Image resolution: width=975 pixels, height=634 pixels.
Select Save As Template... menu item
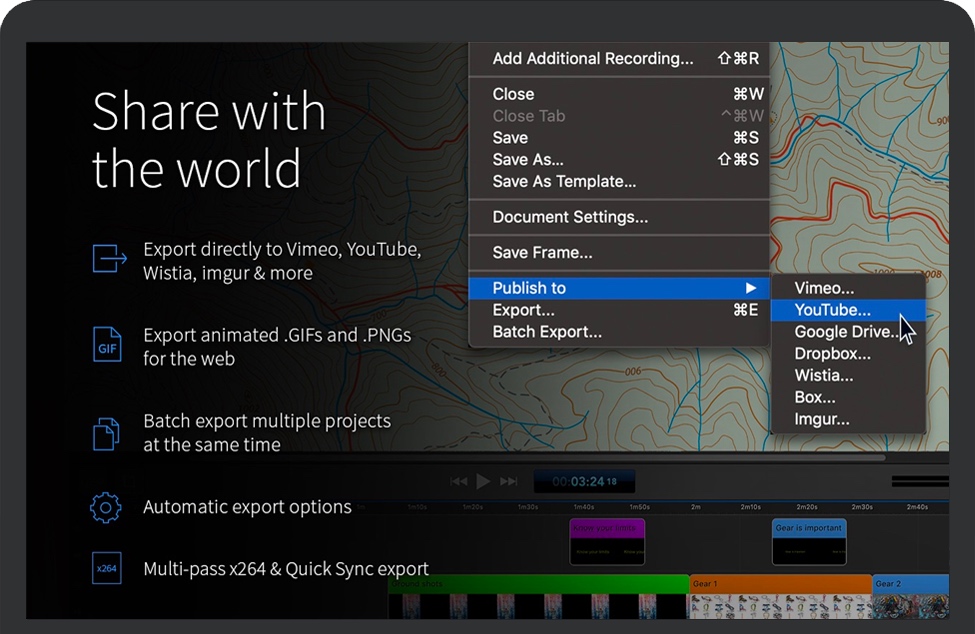click(x=564, y=182)
